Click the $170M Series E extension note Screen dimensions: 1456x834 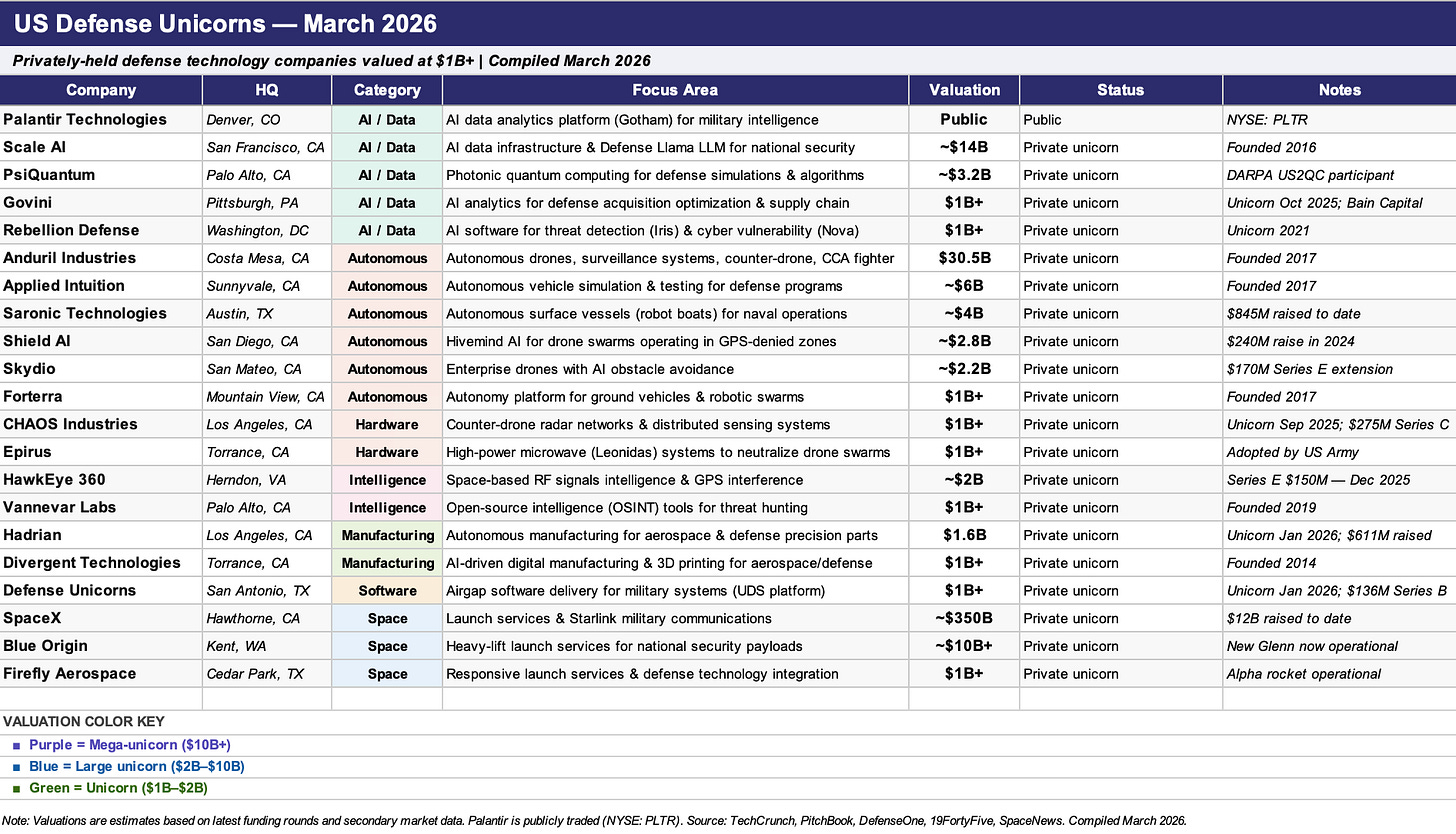[x=1339, y=369]
